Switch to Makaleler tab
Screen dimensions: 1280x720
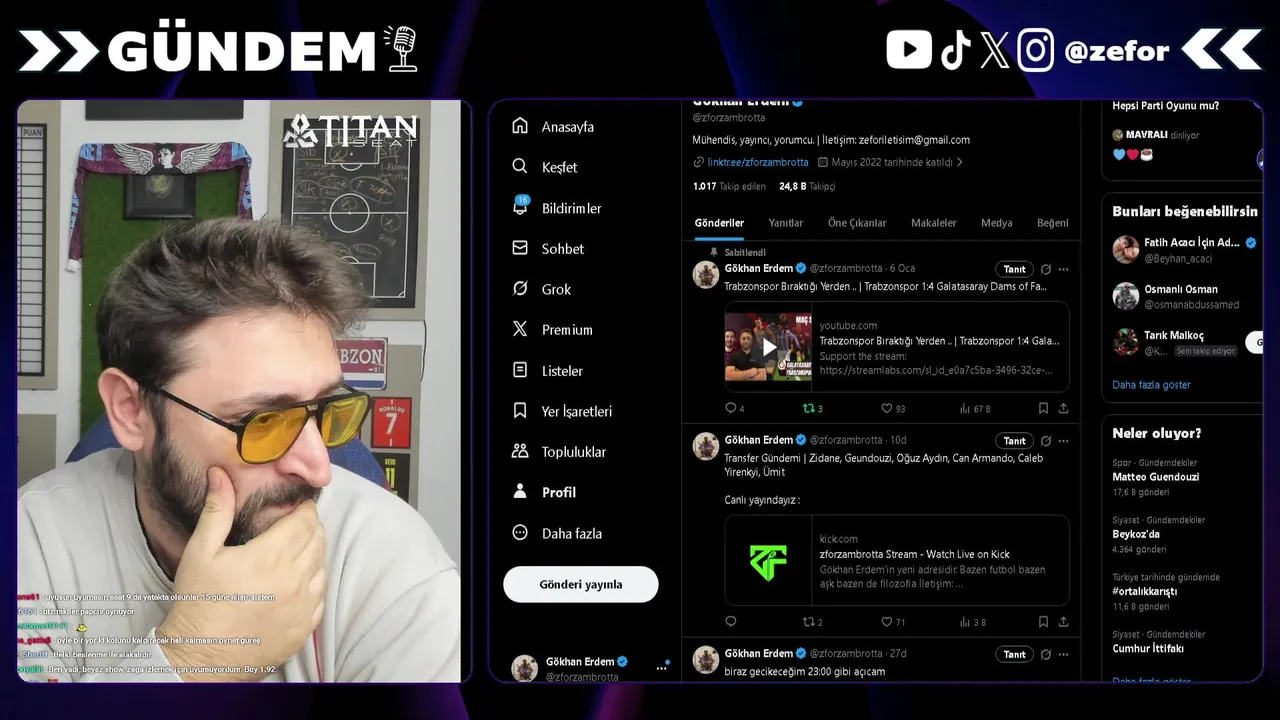pos(934,223)
